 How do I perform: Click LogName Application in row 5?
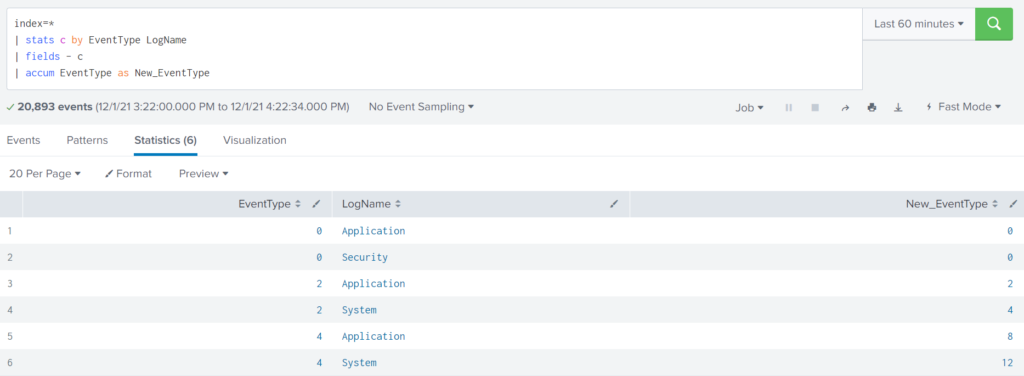(x=374, y=336)
